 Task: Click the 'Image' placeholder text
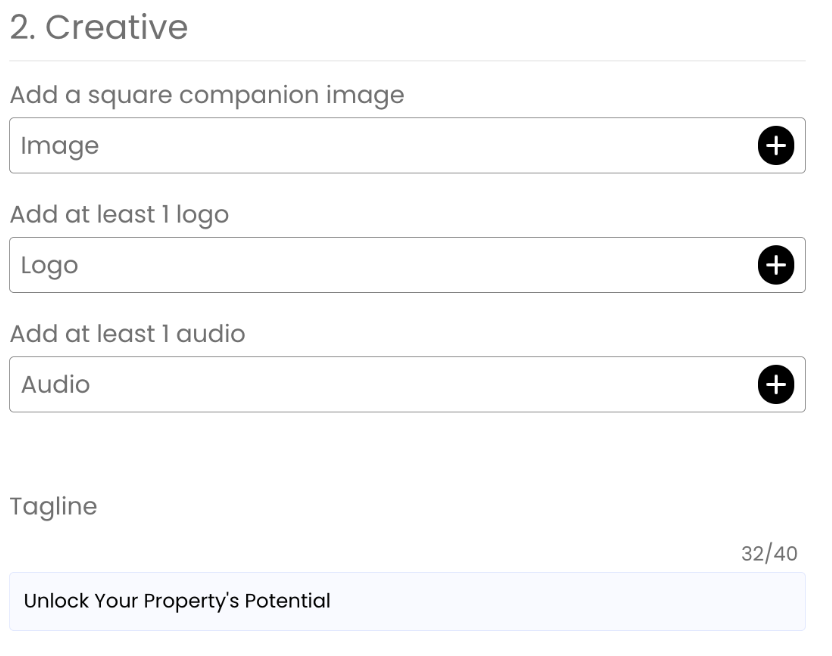60,146
